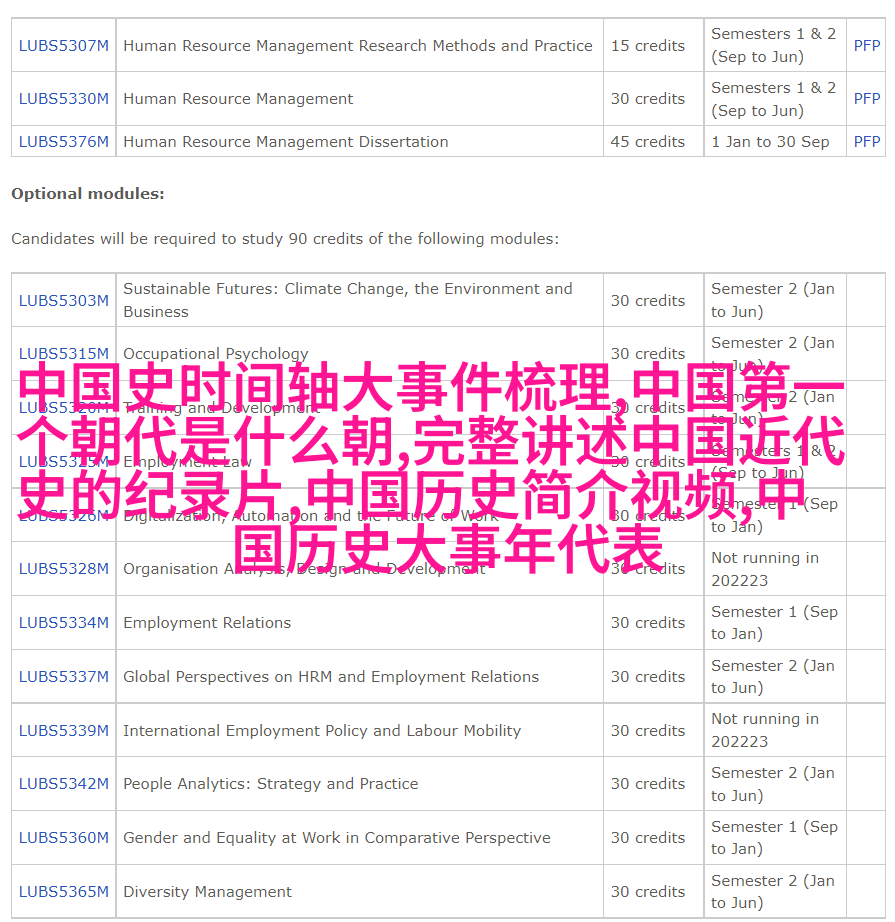The height and width of the screenshot is (922, 895).
Task: Open the LUBS5365M Diversity Management link
Action: [63, 891]
